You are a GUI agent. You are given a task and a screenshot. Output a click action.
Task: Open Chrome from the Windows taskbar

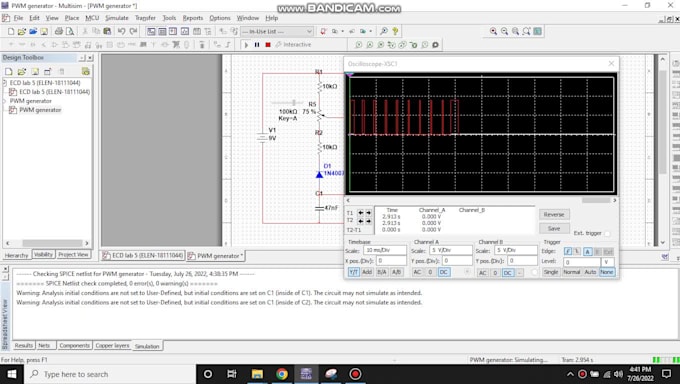tap(281, 374)
